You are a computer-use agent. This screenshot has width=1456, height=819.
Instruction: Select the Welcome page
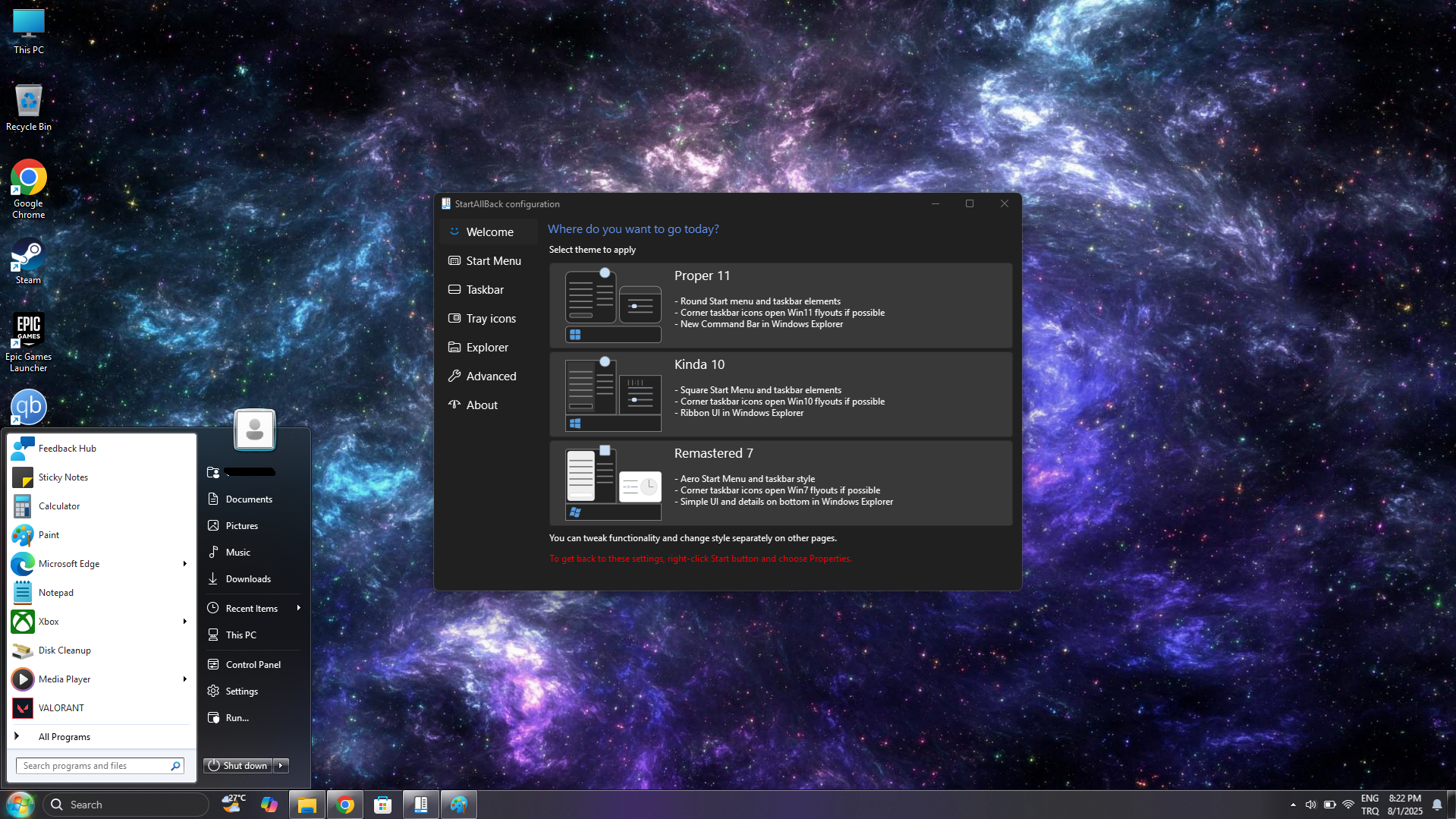488,232
